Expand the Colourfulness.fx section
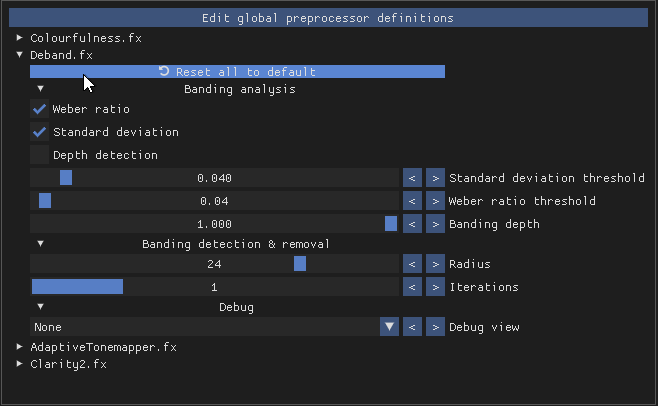 click(x=20, y=37)
